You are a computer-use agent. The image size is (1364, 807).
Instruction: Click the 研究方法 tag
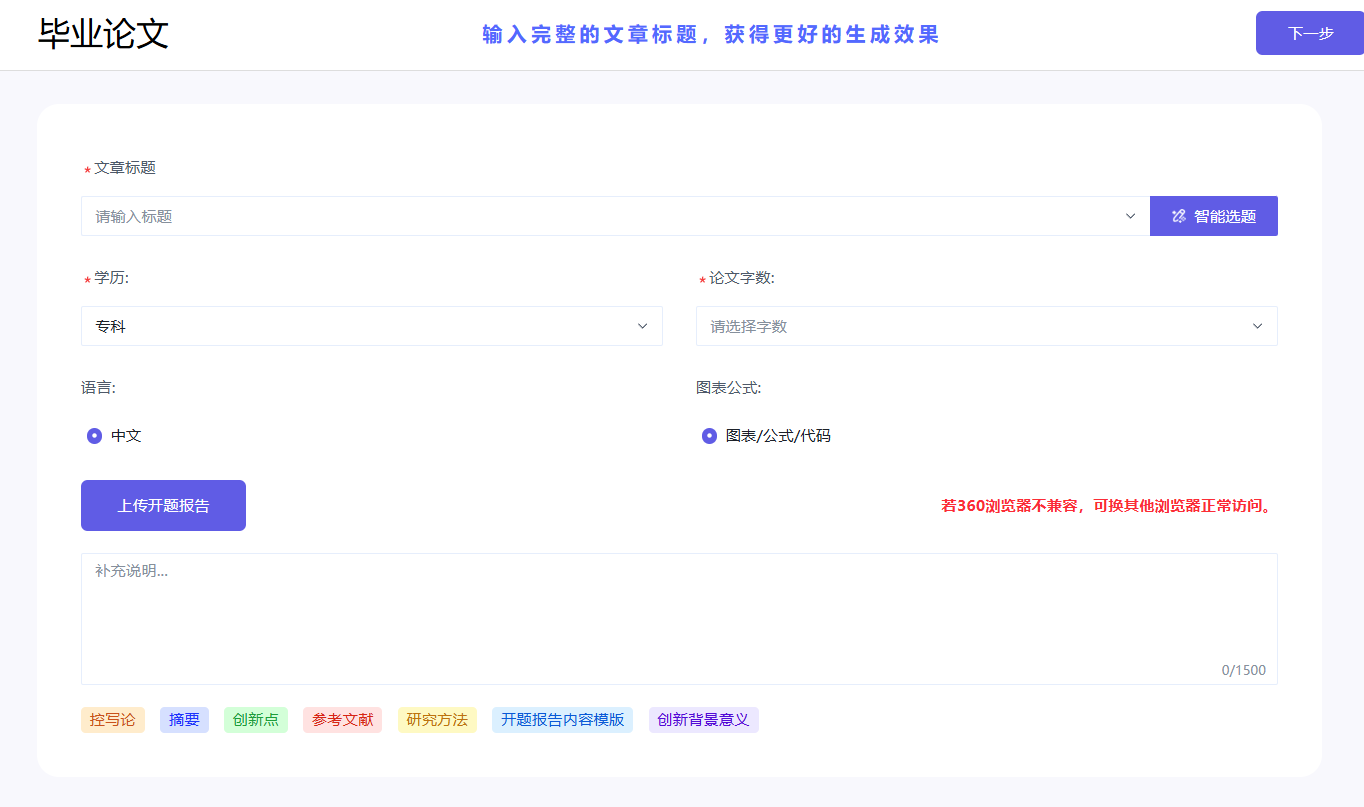pos(437,720)
